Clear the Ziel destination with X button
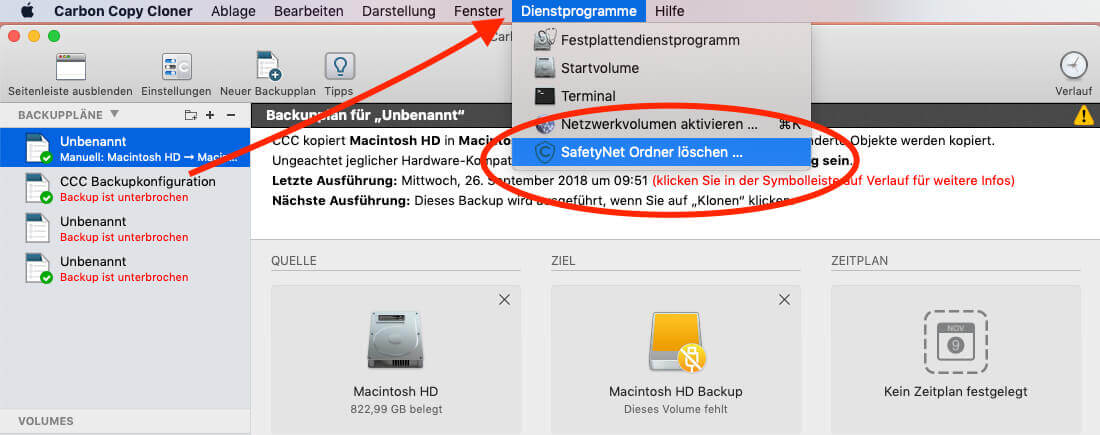1100x435 pixels. tap(784, 300)
